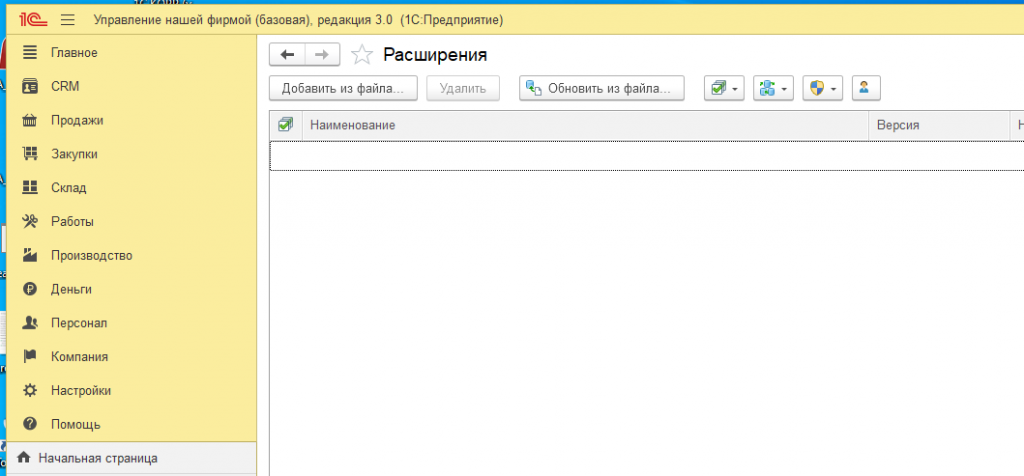Select the empty first table row
Screen dimensions: 1024x476
pos(647,156)
